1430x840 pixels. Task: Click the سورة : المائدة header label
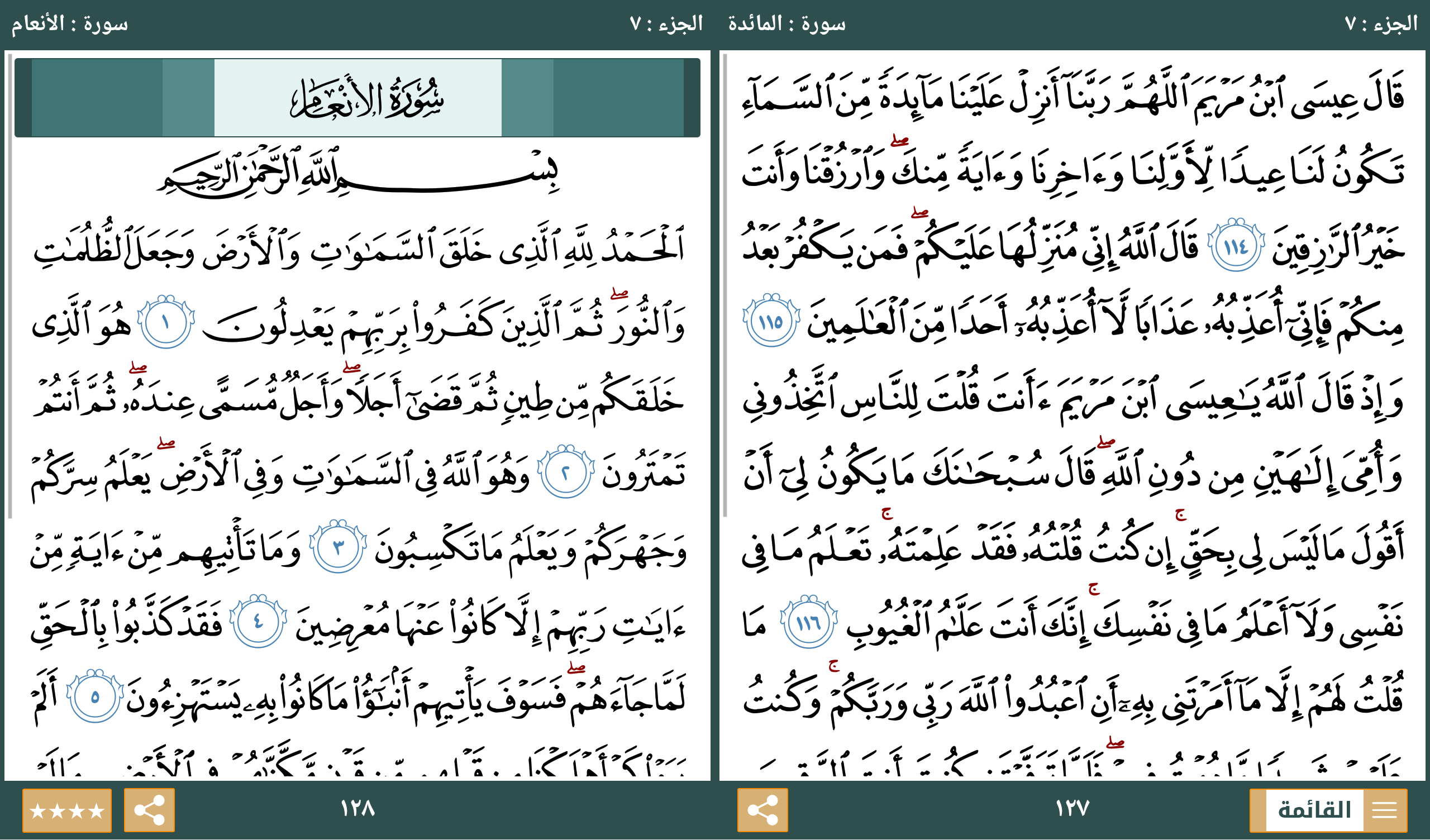click(x=786, y=24)
